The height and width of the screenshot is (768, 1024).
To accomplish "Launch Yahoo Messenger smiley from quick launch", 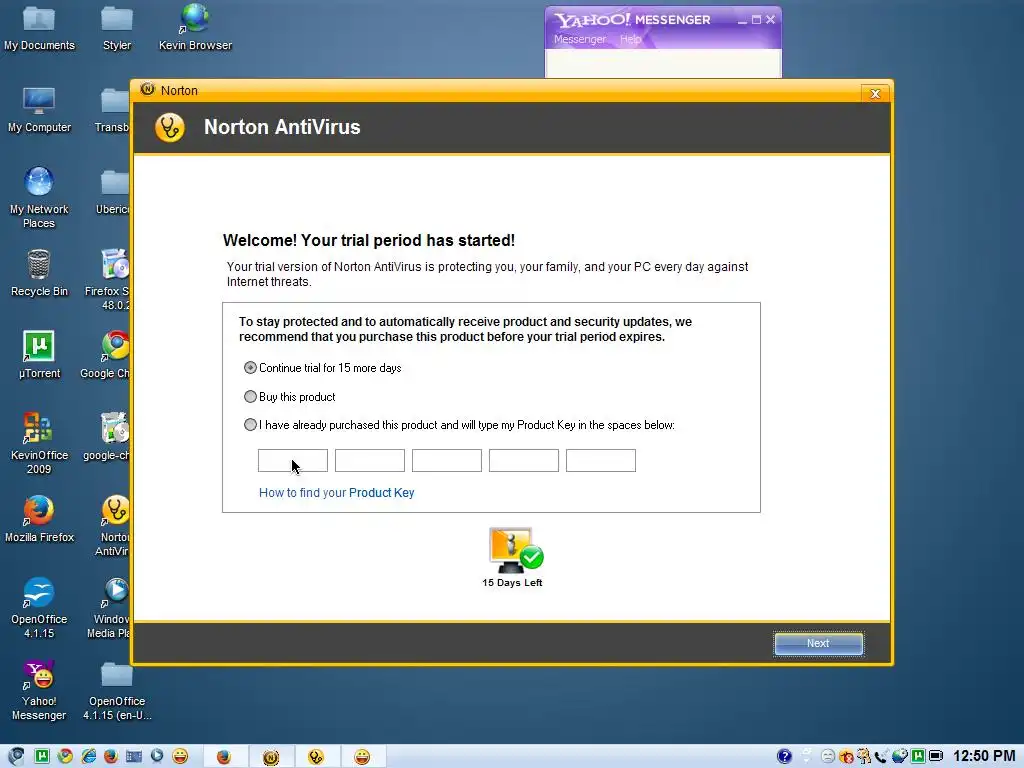I will [180, 756].
